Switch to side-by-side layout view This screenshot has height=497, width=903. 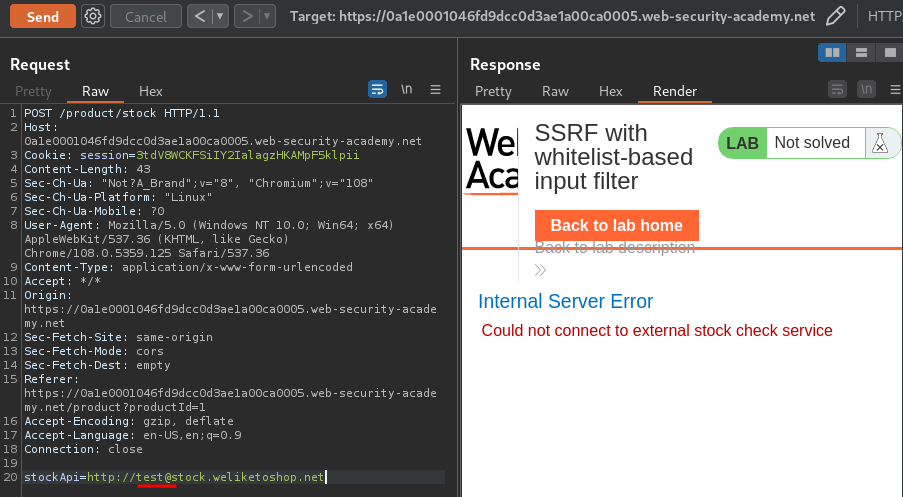(832, 53)
